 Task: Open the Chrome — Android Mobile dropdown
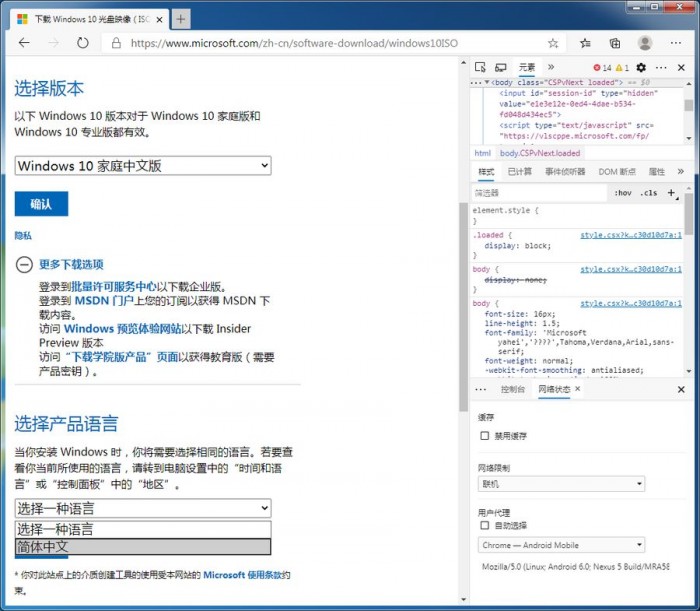562,545
